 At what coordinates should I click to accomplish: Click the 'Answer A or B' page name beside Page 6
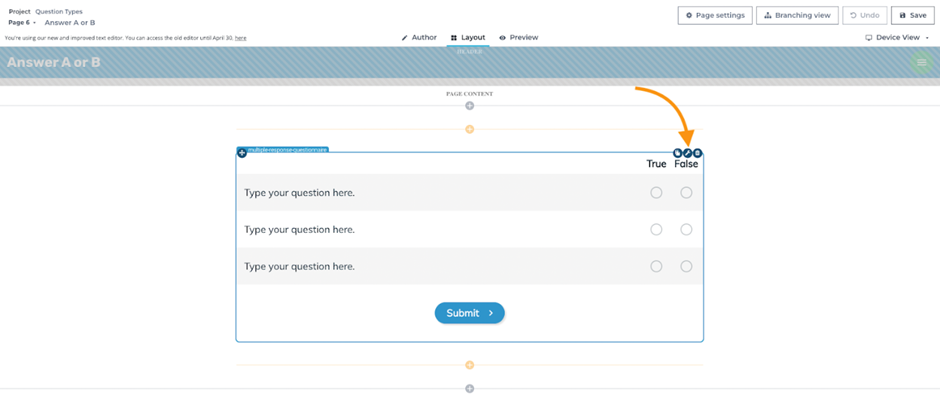tap(70, 22)
